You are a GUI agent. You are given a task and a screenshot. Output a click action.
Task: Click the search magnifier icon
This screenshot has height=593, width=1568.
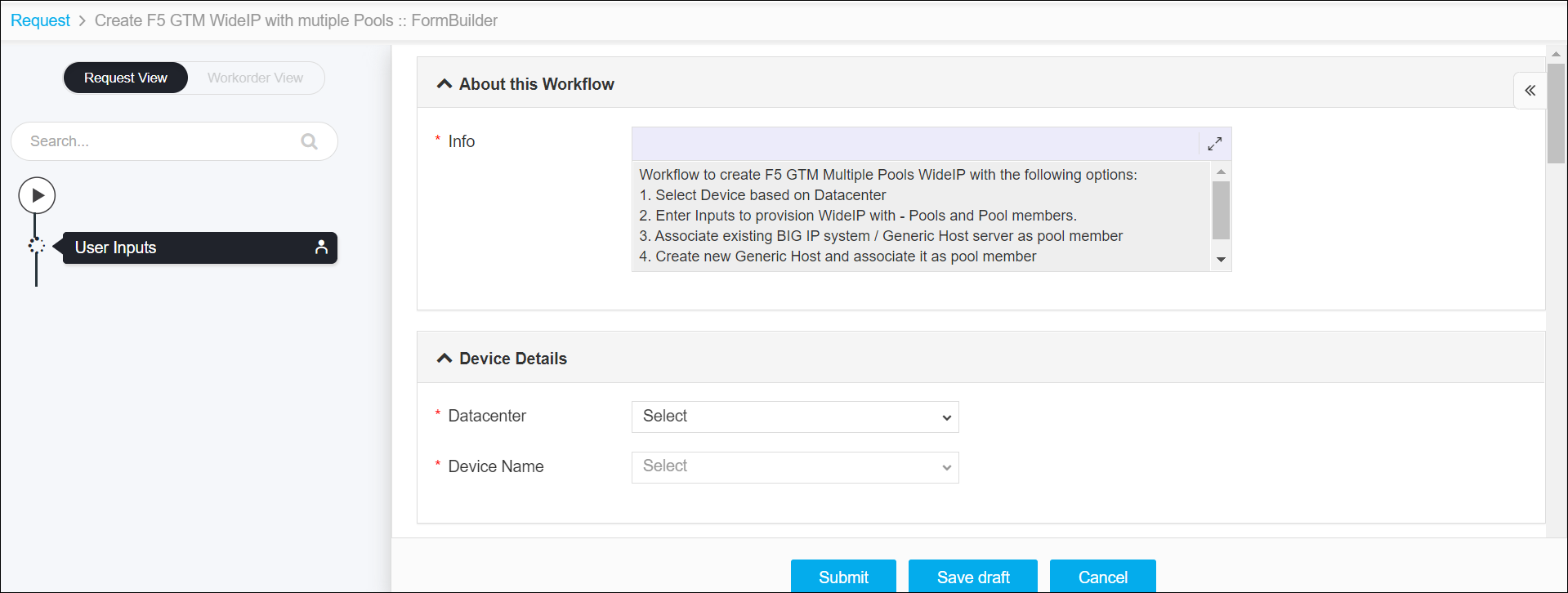pos(309,141)
